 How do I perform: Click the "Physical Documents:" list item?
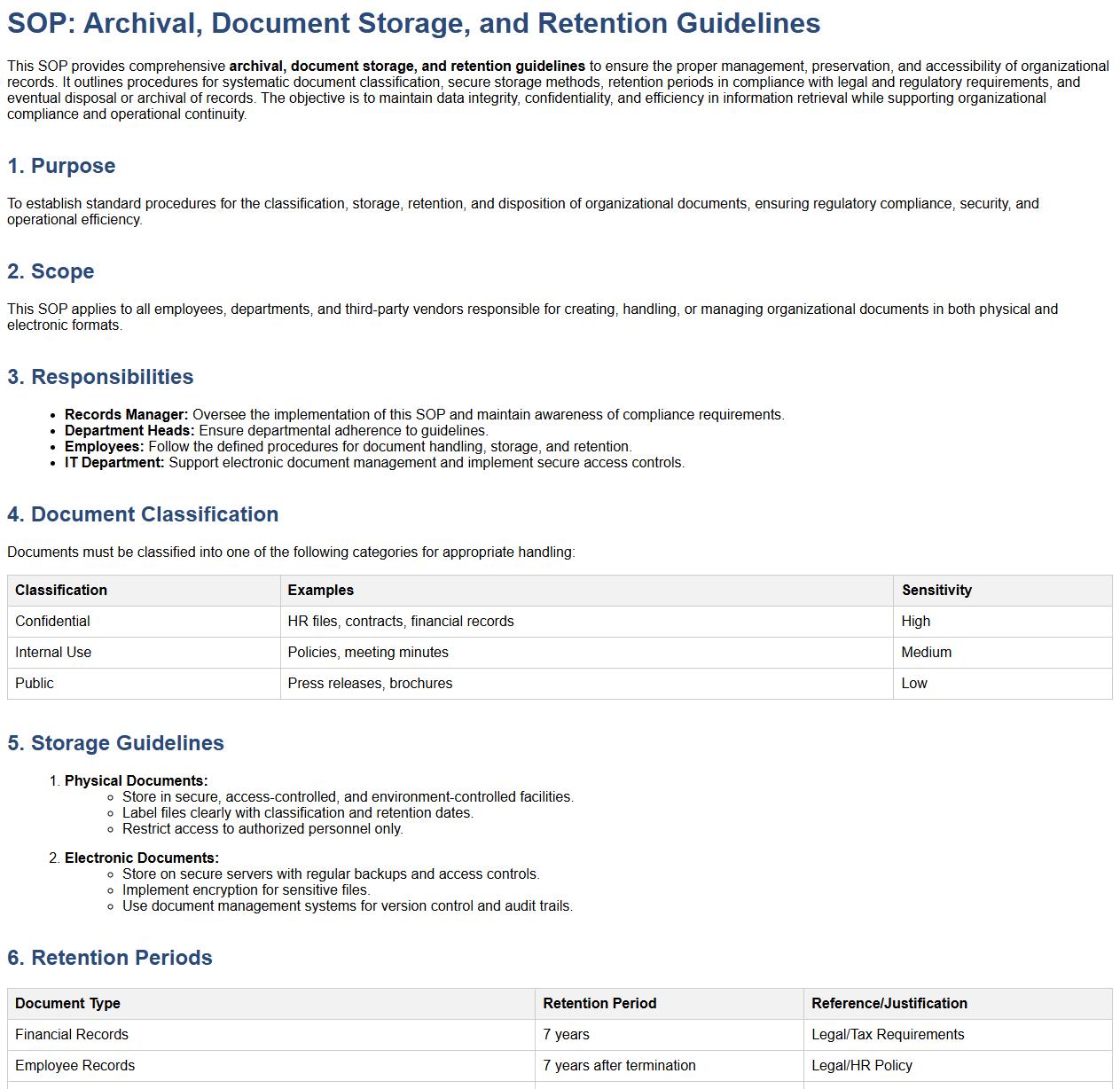[x=136, y=781]
